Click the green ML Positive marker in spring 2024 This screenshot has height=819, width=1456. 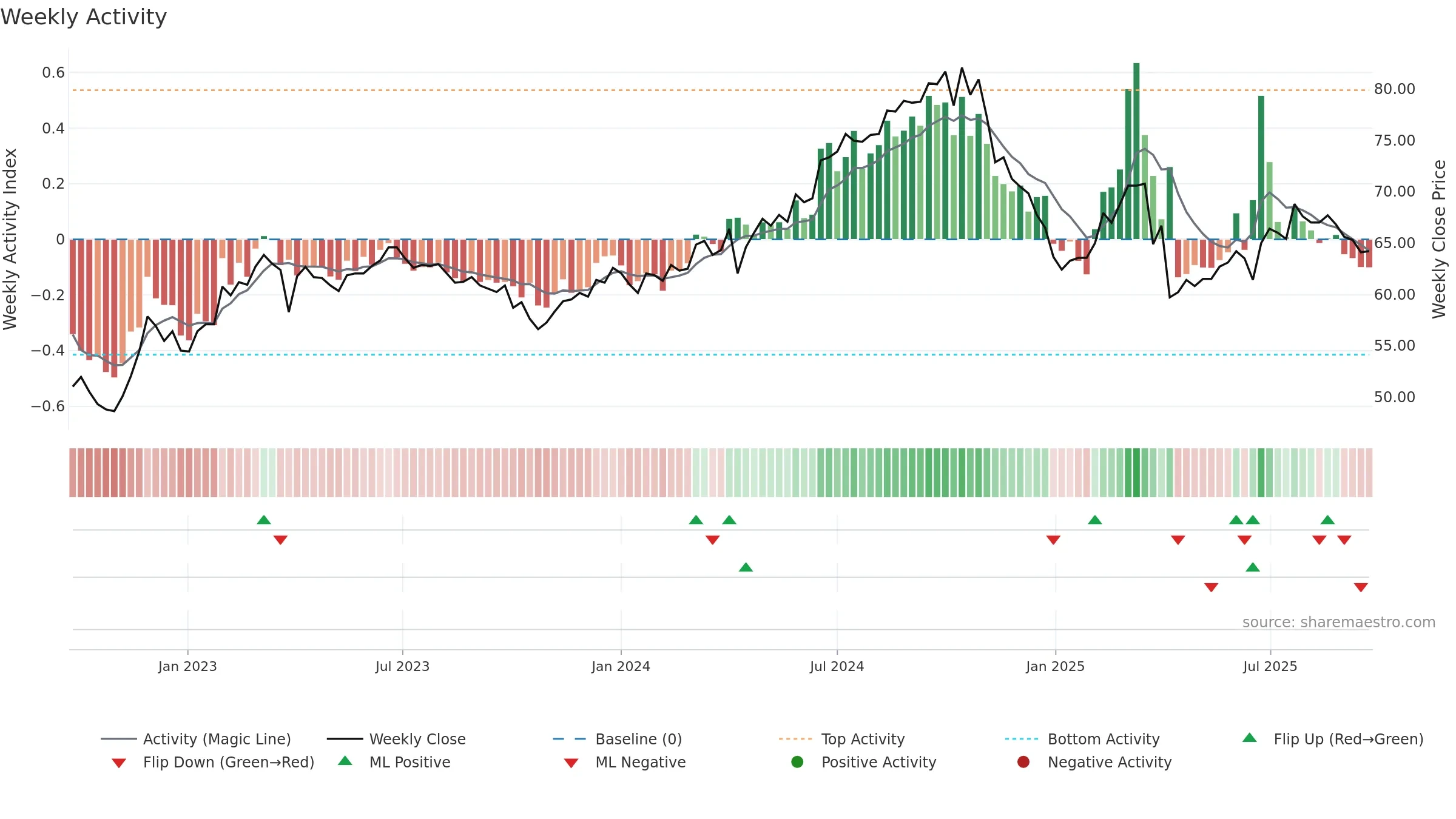pyautogui.click(x=746, y=567)
